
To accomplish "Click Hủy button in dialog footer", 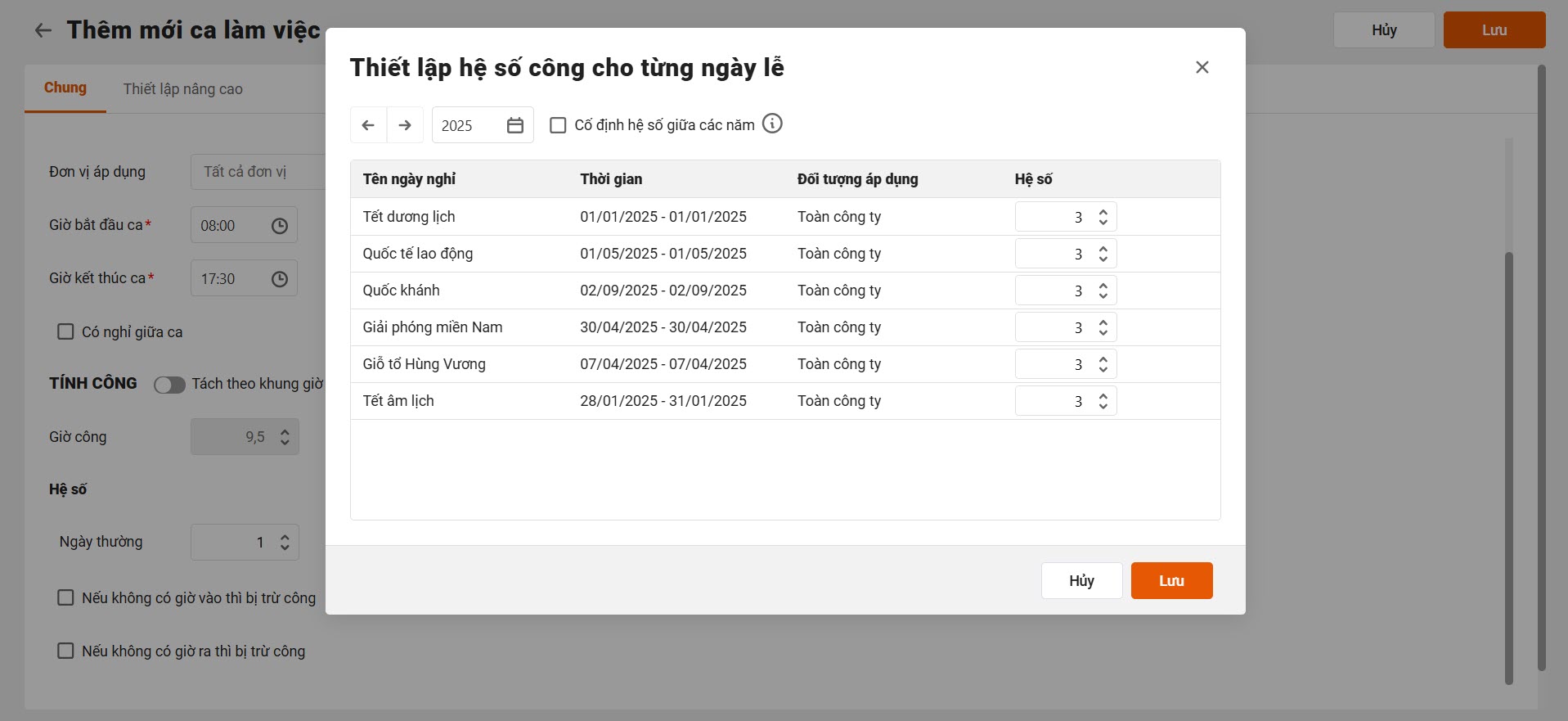I will pyautogui.click(x=1081, y=580).
